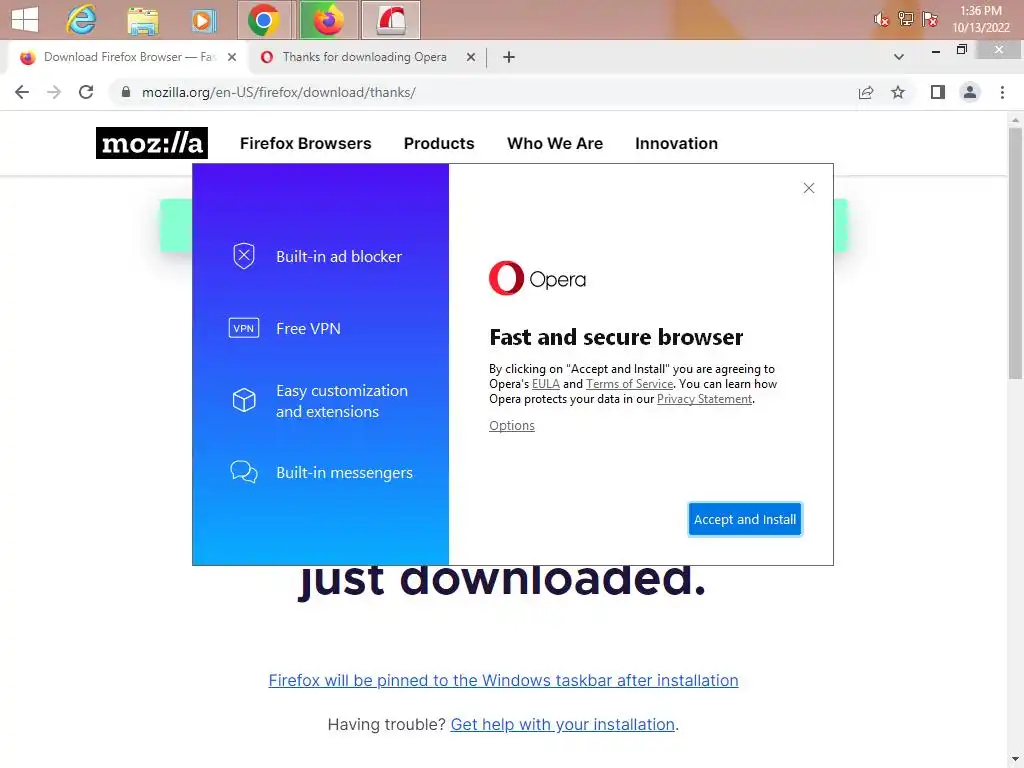Share this page using share icon
Screen dimensions: 1024x768
click(x=866, y=92)
